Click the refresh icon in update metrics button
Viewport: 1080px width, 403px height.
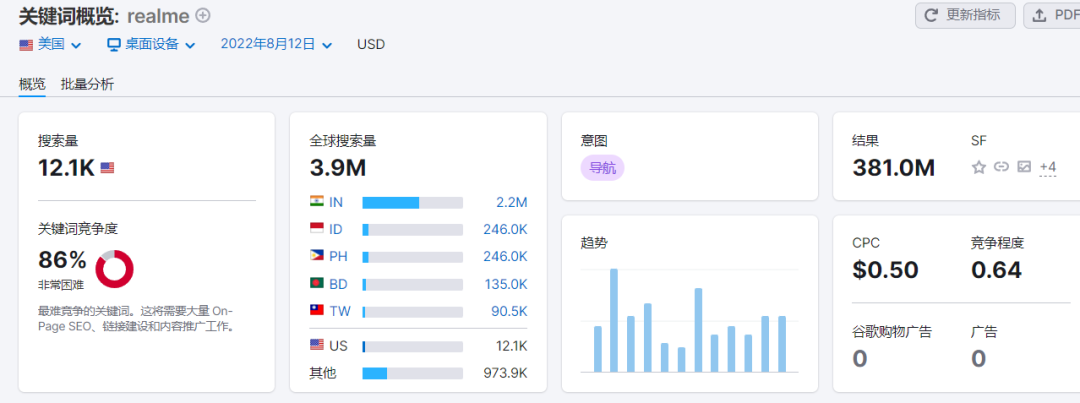931,15
